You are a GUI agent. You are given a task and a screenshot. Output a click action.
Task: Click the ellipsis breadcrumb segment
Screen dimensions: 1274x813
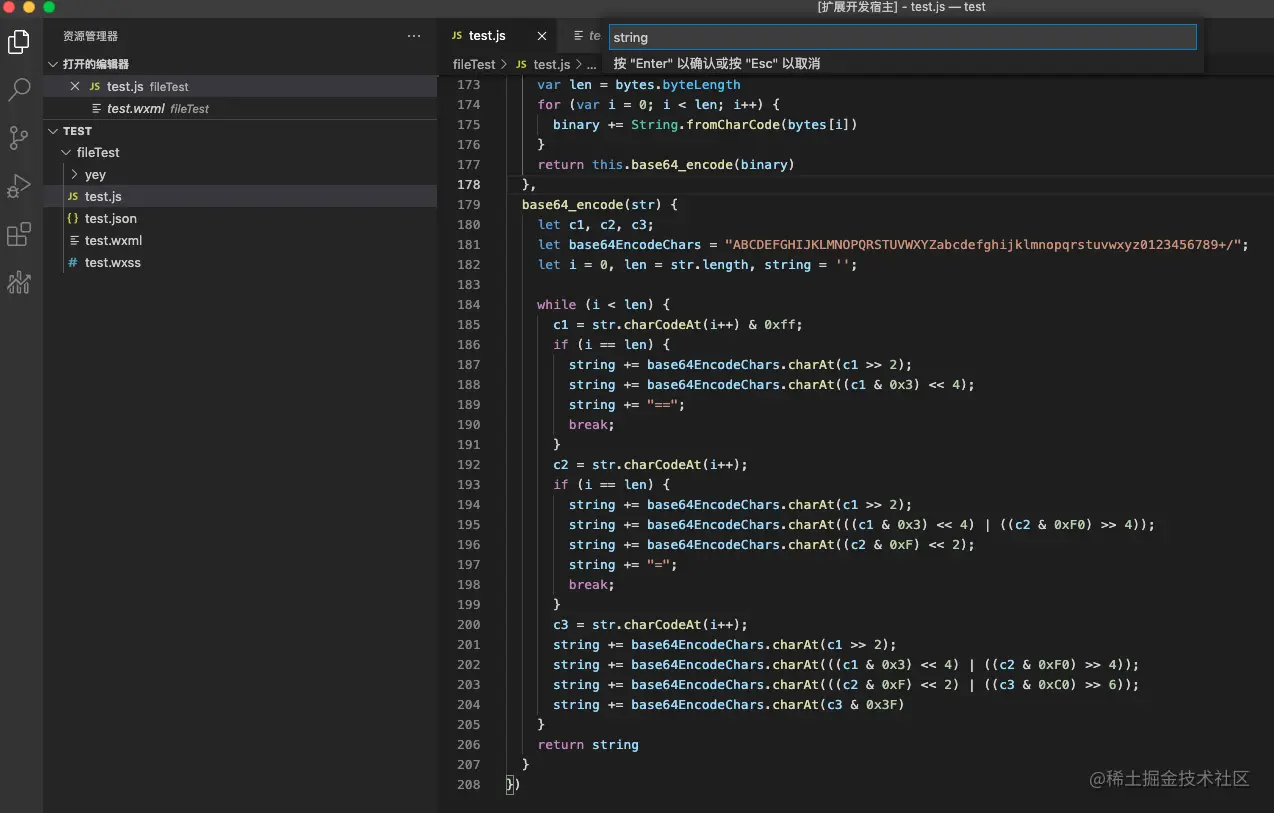pyautogui.click(x=591, y=65)
